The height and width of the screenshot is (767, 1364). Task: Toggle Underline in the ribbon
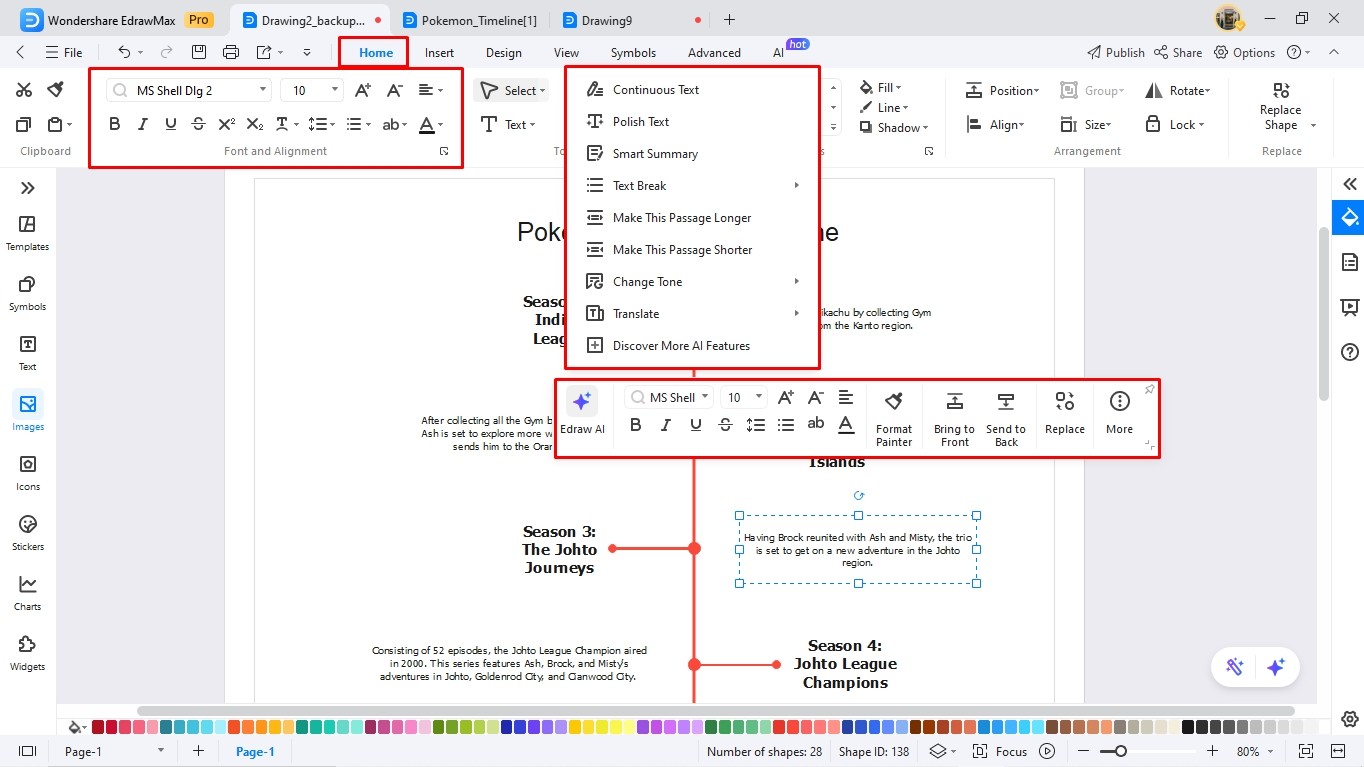tap(171, 124)
